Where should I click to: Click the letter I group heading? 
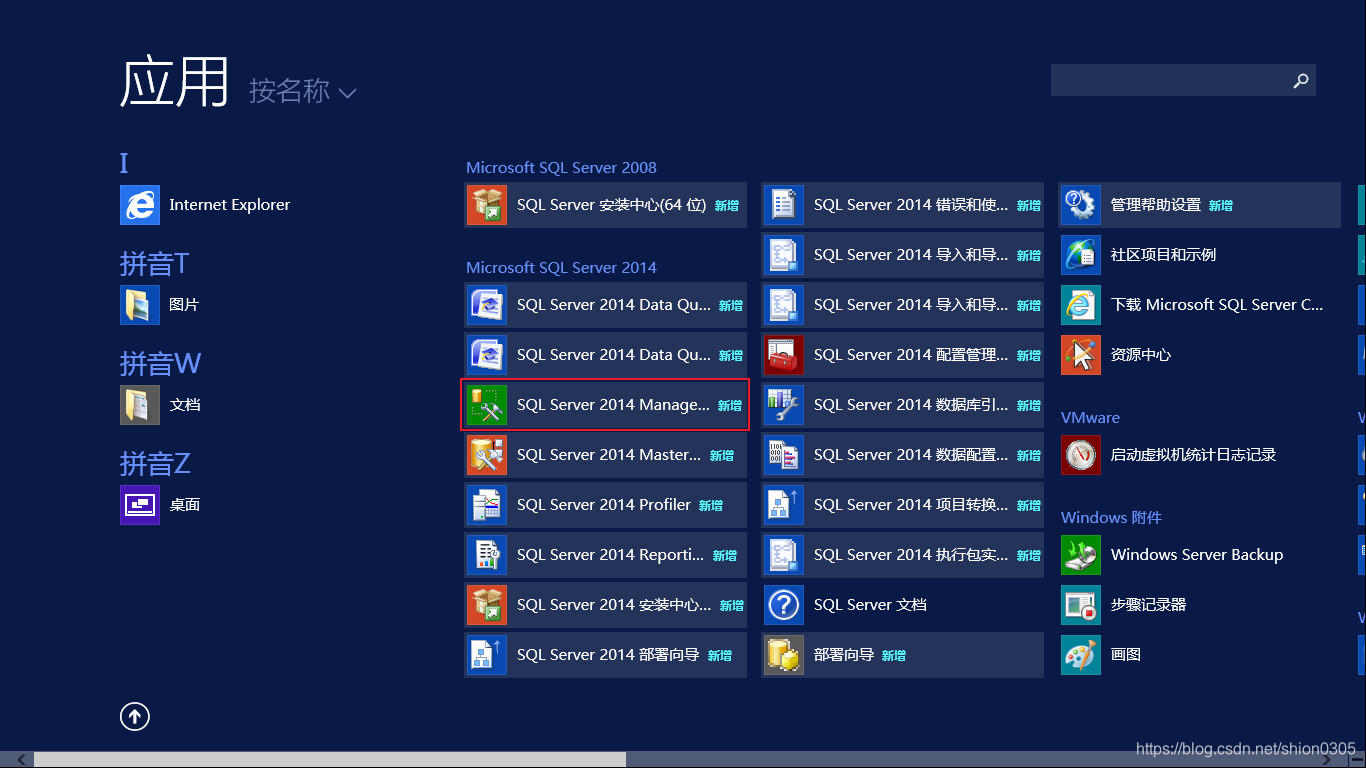[124, 163]
